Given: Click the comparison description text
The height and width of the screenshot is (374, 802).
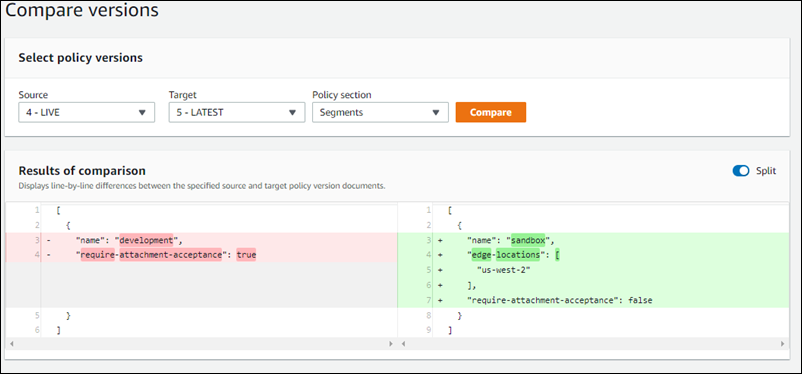Looking at the screenshot, I should click(x=202, y=186).
